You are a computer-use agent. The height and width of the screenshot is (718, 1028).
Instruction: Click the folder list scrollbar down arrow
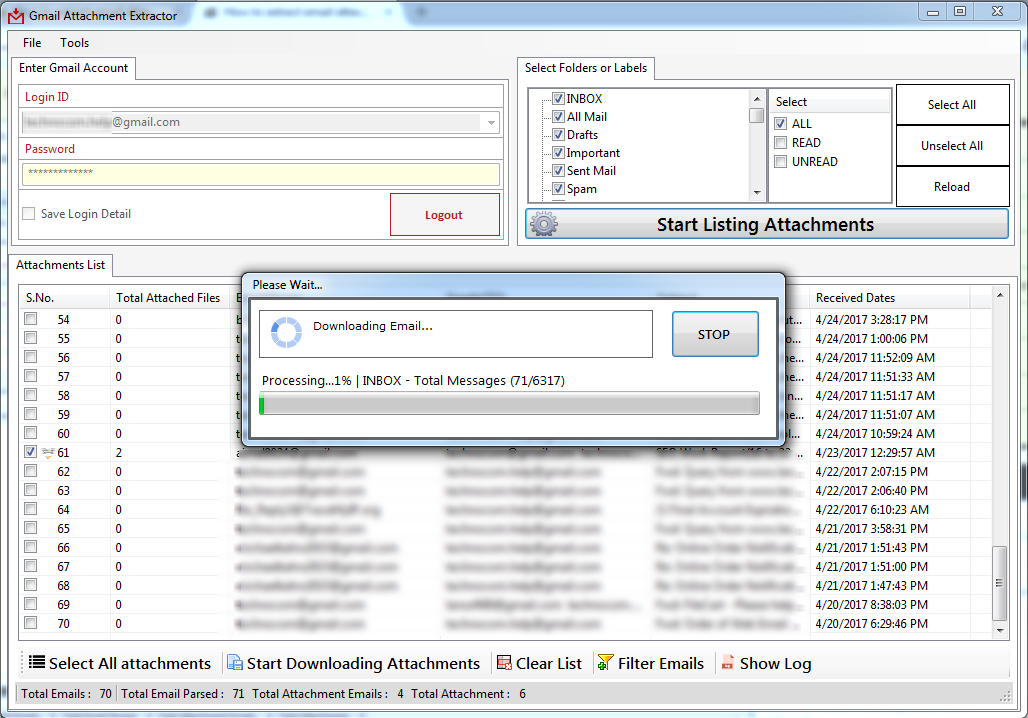click(757, 193)
